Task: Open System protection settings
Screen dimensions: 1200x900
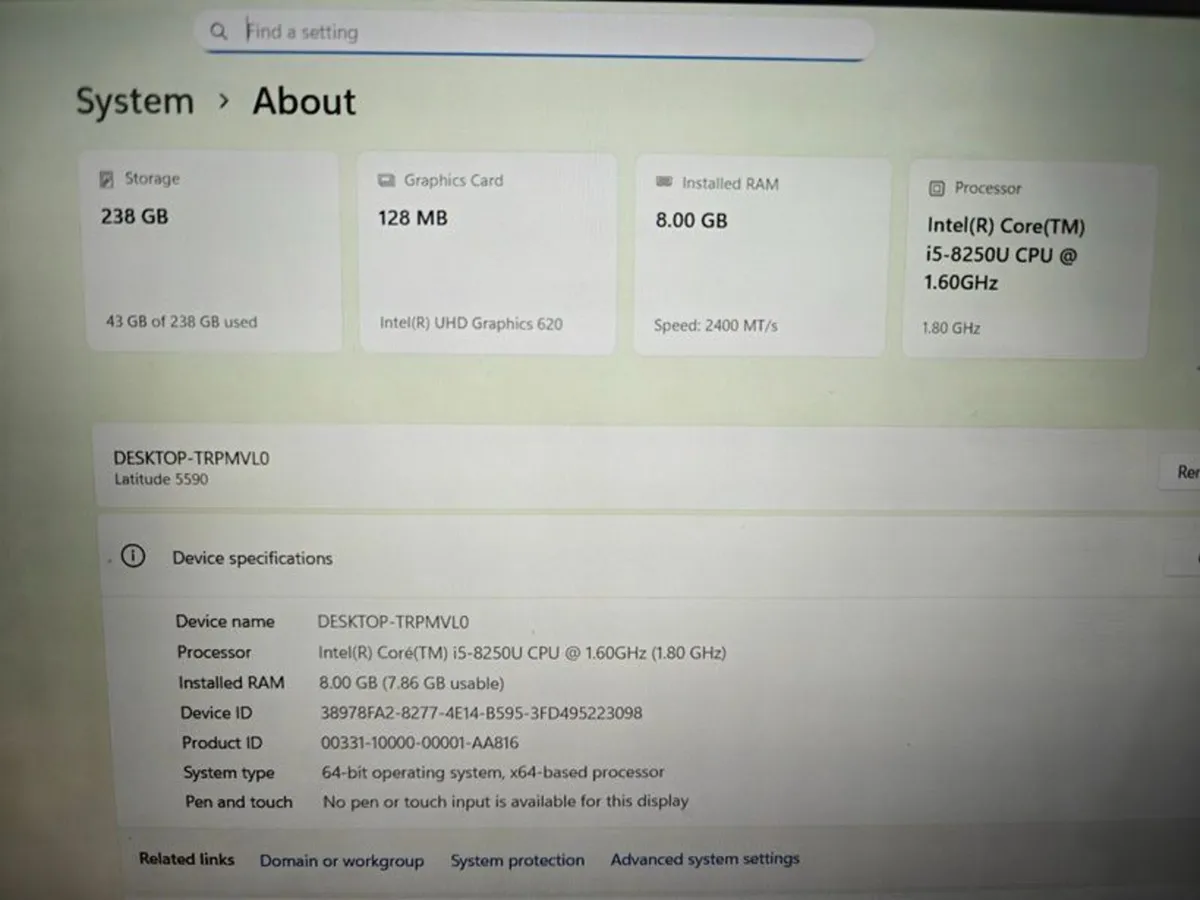Action: (x=517, y=860)
